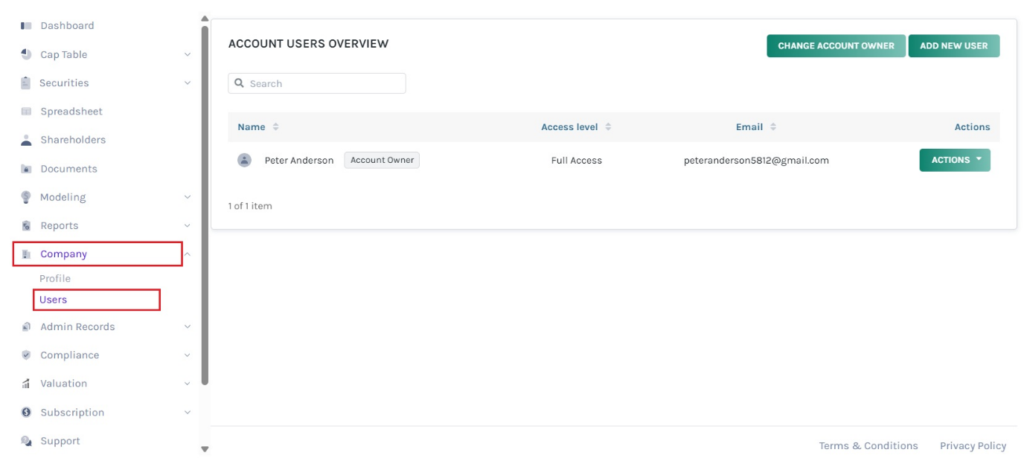Click the Securities clipboard icon
1024x464 pixels.
pyautogui.click(x=26, y=83)
